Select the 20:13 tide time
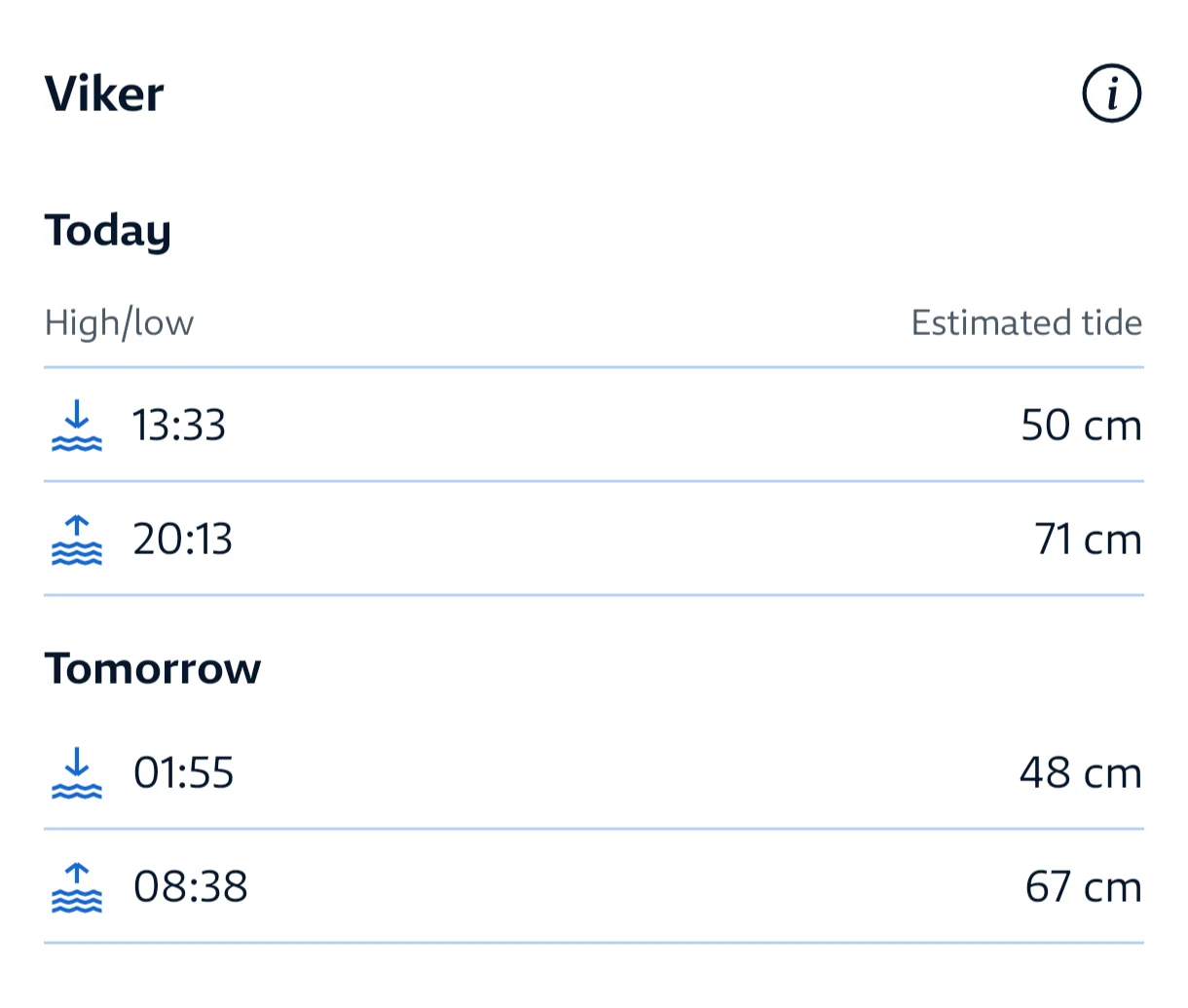 point(183,540)
